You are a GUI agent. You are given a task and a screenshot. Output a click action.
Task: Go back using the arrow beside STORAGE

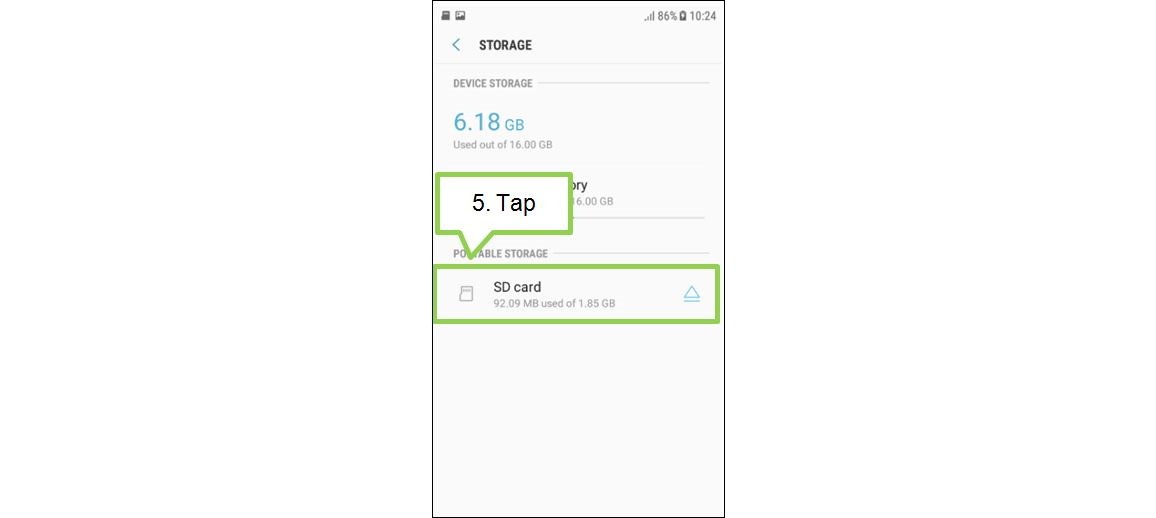456,45
